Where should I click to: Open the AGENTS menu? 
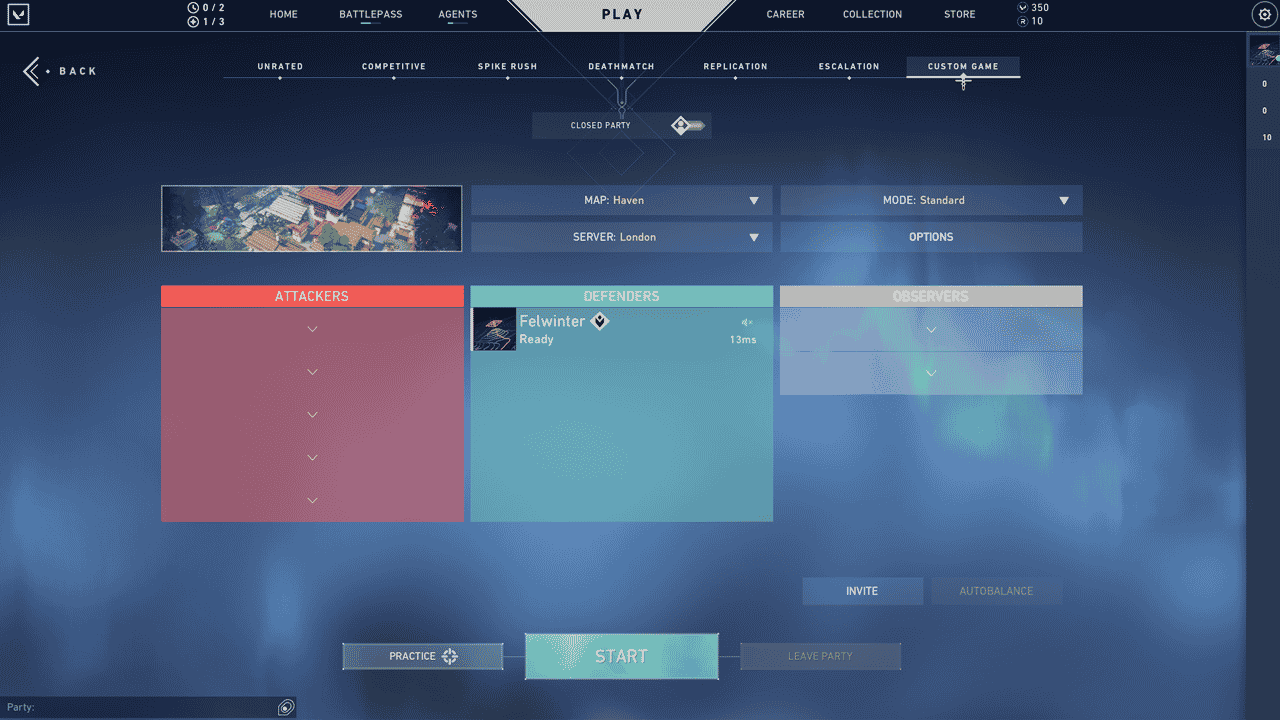coord(458,14)
